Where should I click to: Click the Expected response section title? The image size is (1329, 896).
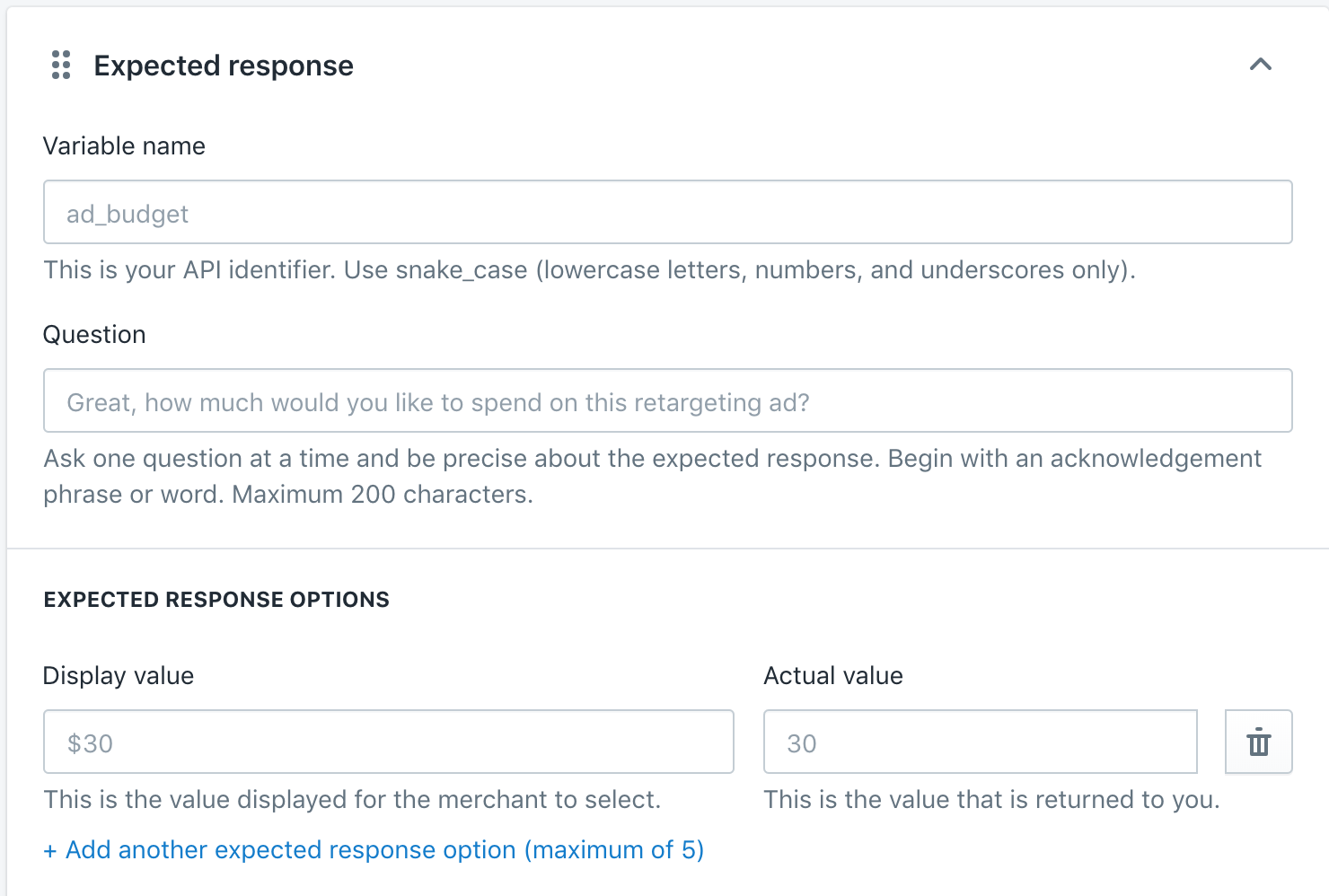coord(224,66)
